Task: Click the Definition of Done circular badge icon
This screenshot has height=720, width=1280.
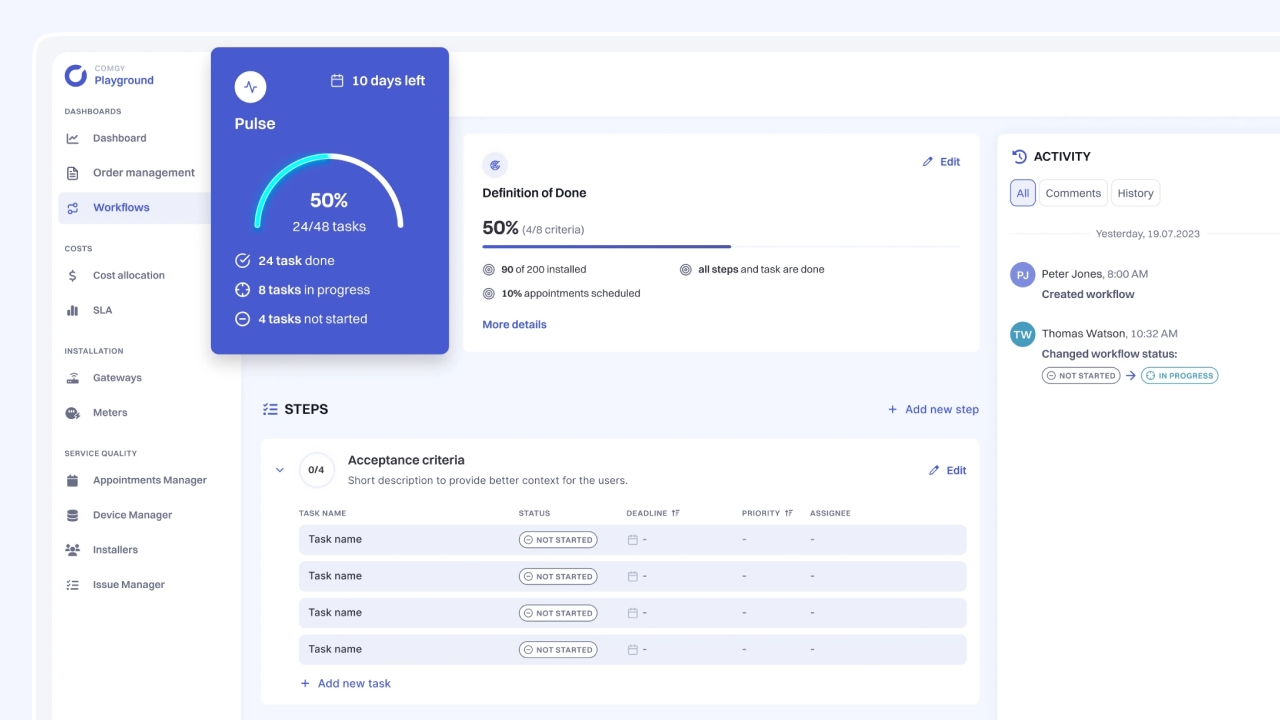Action: point(495,164)
